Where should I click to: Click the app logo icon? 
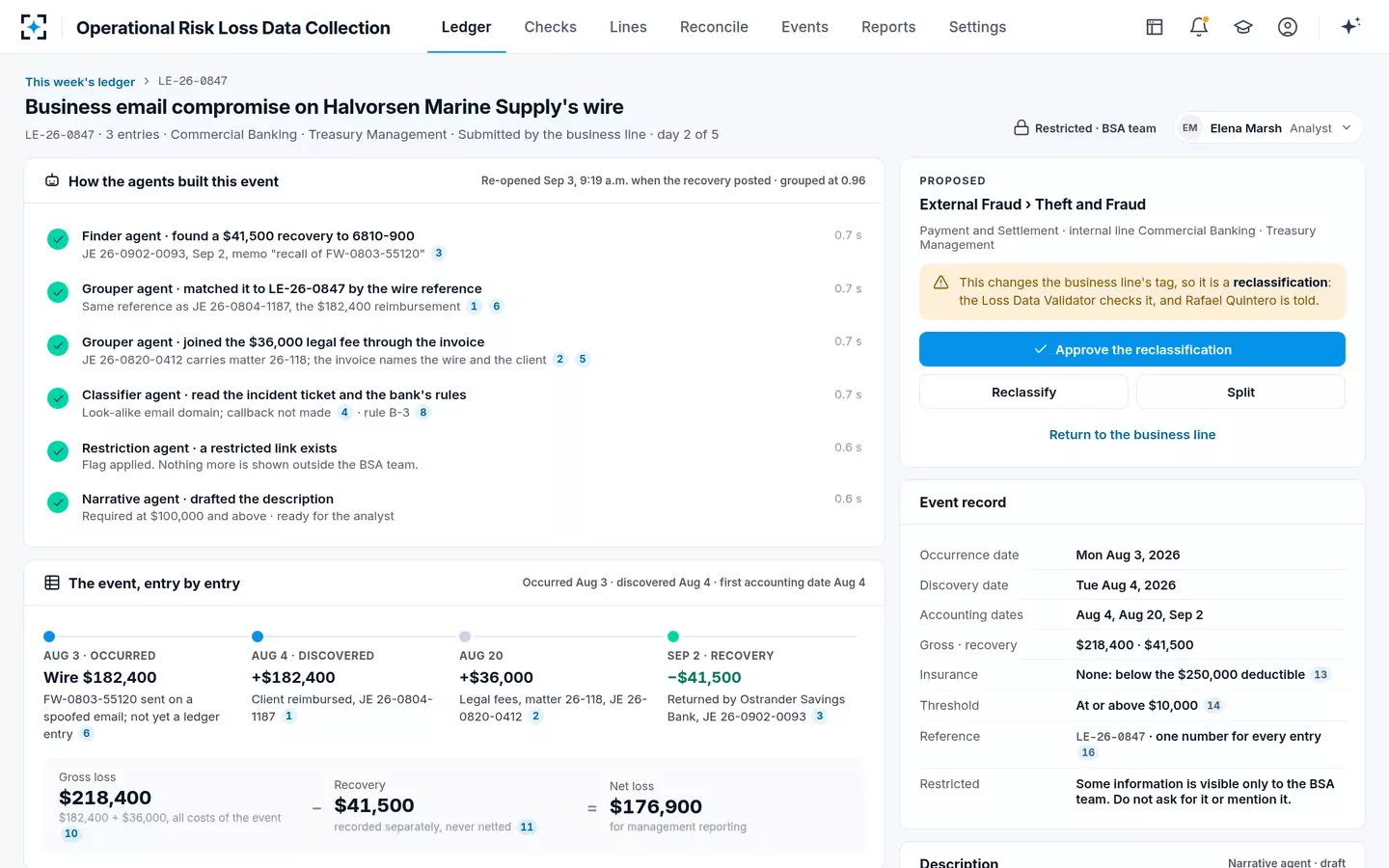pyautogui.click(x=34, y=27)
